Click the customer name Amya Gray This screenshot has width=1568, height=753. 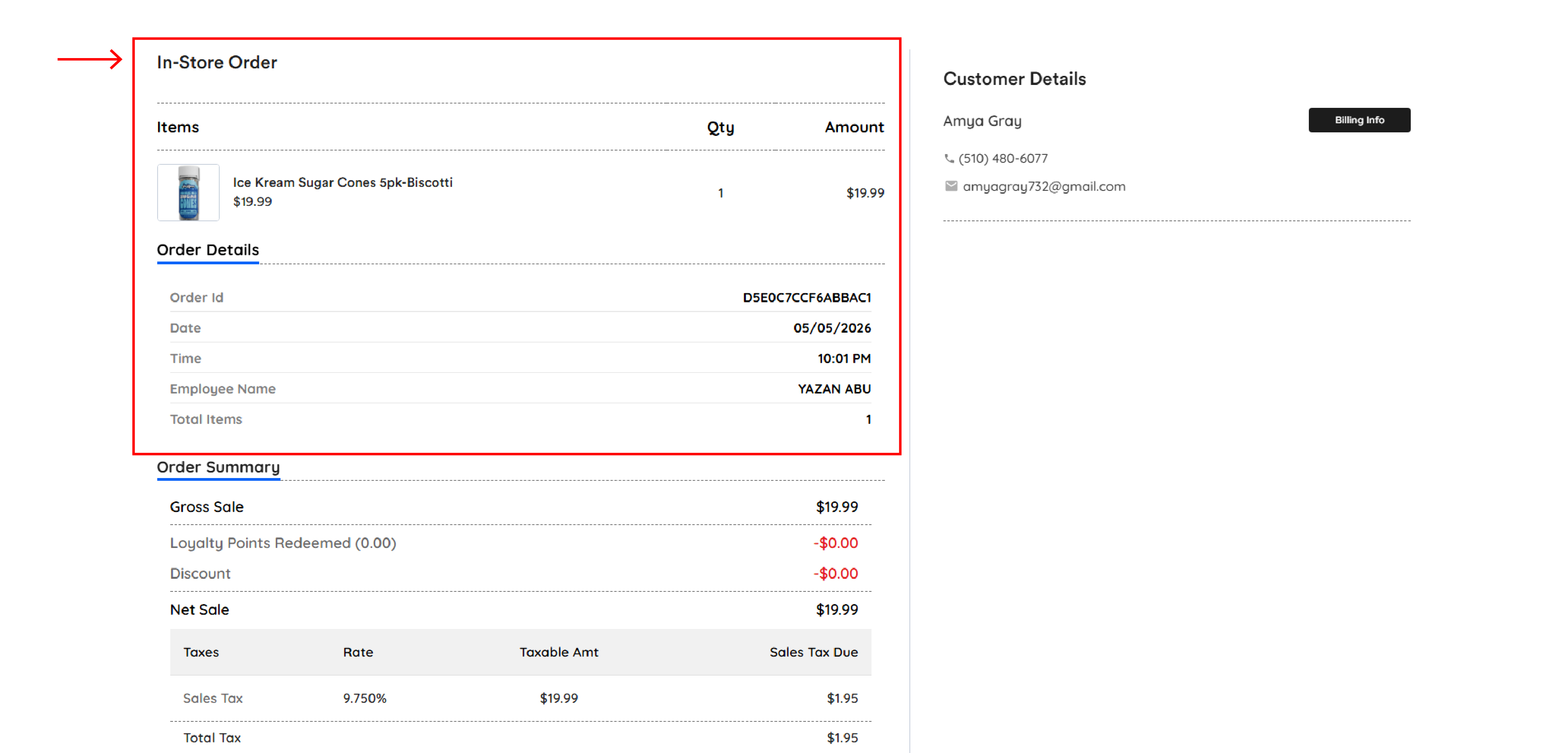click(982, 120)
